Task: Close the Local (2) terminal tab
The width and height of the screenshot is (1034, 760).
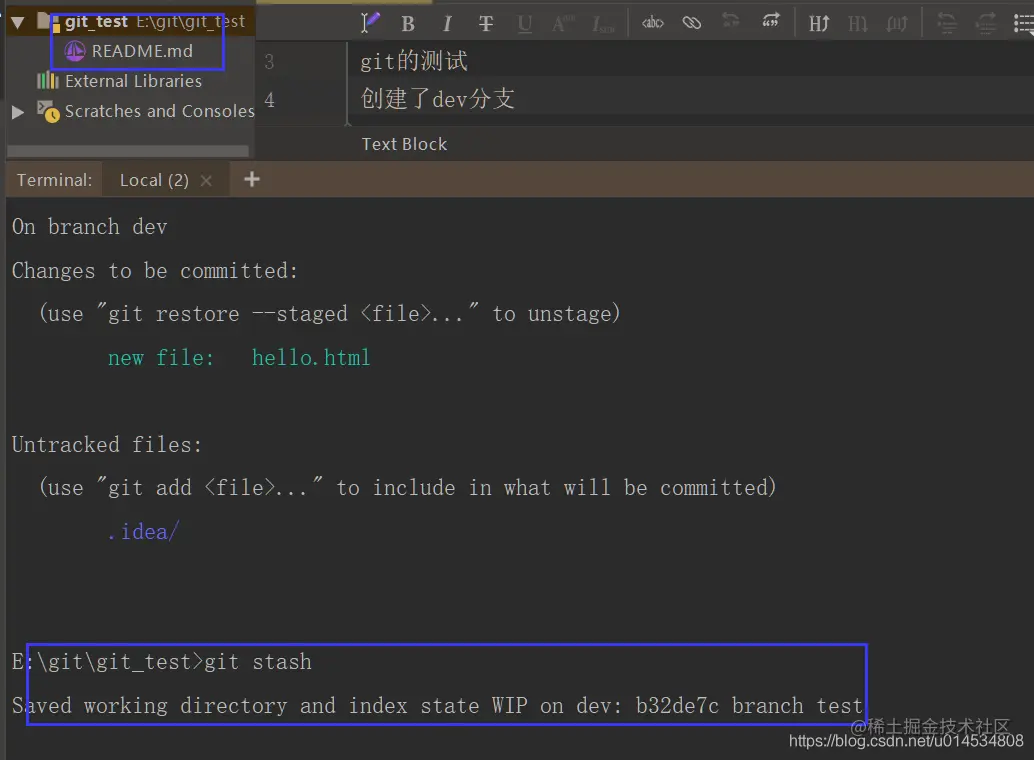Action: [x=206, y=180]
